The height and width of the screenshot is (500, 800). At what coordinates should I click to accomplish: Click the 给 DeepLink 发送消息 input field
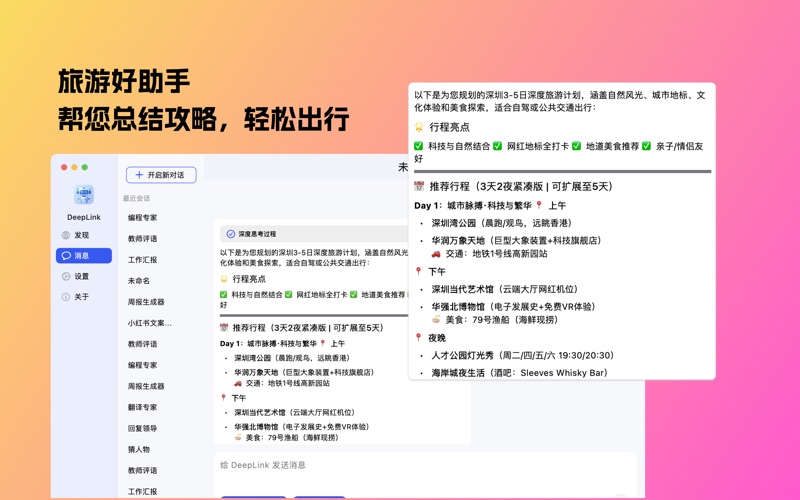424,472
